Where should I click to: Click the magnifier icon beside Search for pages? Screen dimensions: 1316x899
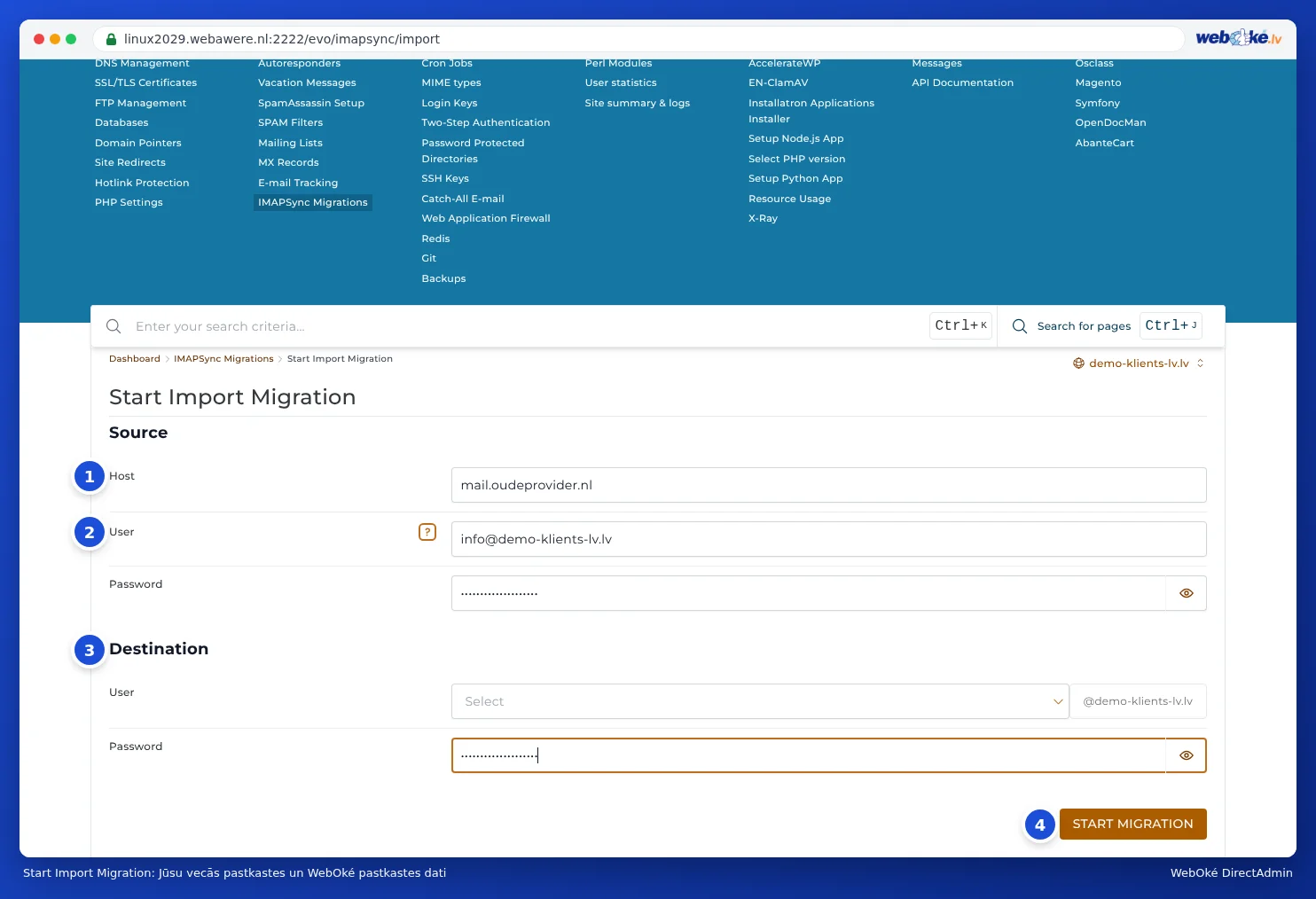[x=1020, y=326]
